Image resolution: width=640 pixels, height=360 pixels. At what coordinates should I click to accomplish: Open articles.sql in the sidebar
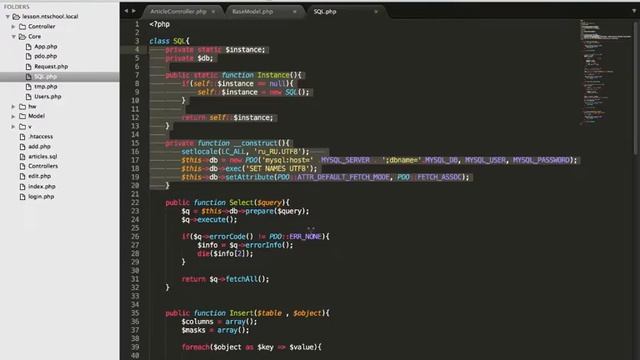(x=42, y=156)
